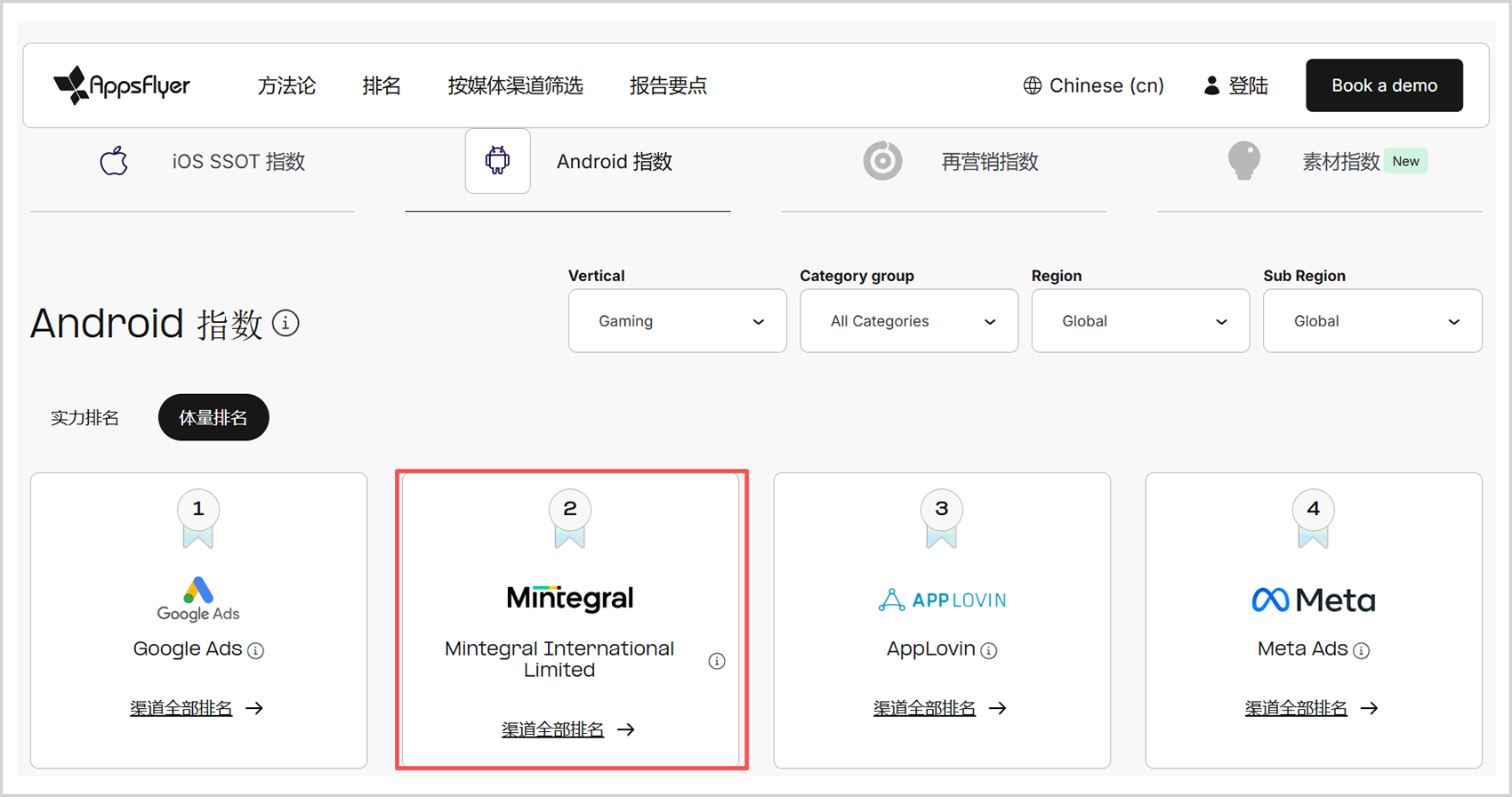
Task: Click the 登陆 login link
Action: pos(1235,85)
